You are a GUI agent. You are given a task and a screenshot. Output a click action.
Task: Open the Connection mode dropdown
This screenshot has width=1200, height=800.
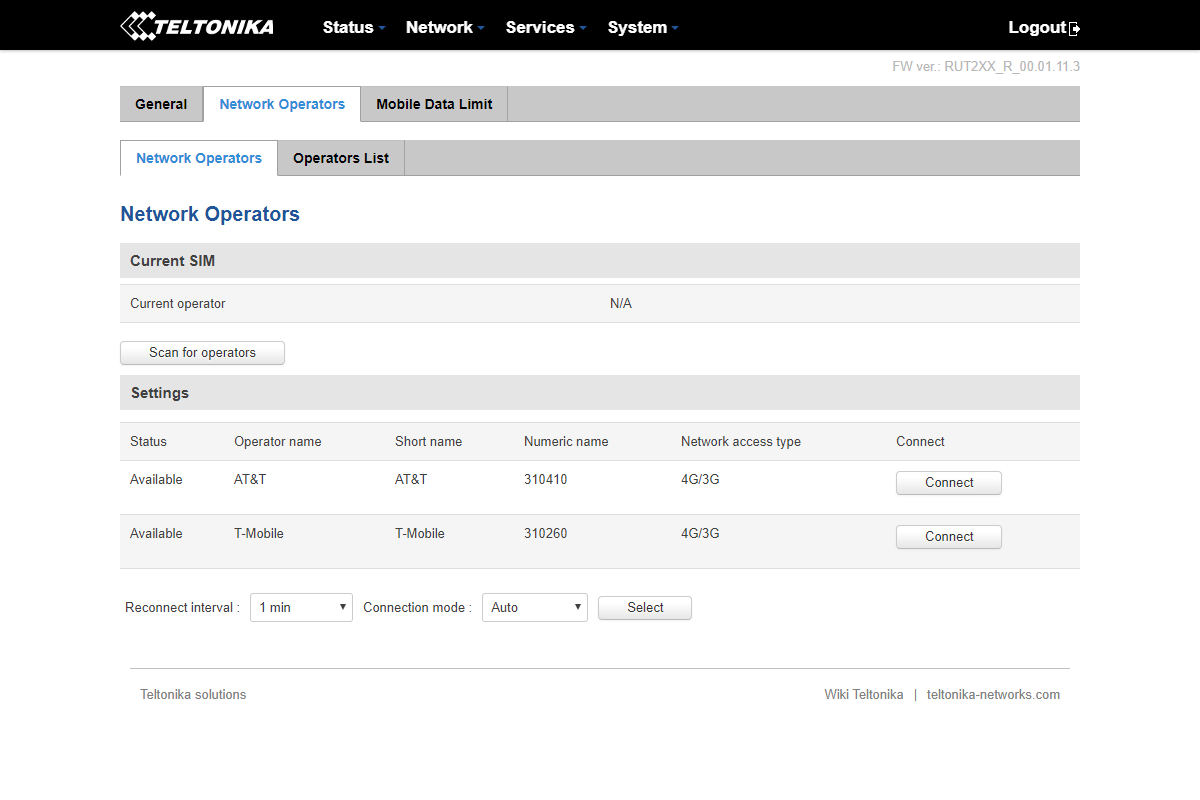(534, 607)
